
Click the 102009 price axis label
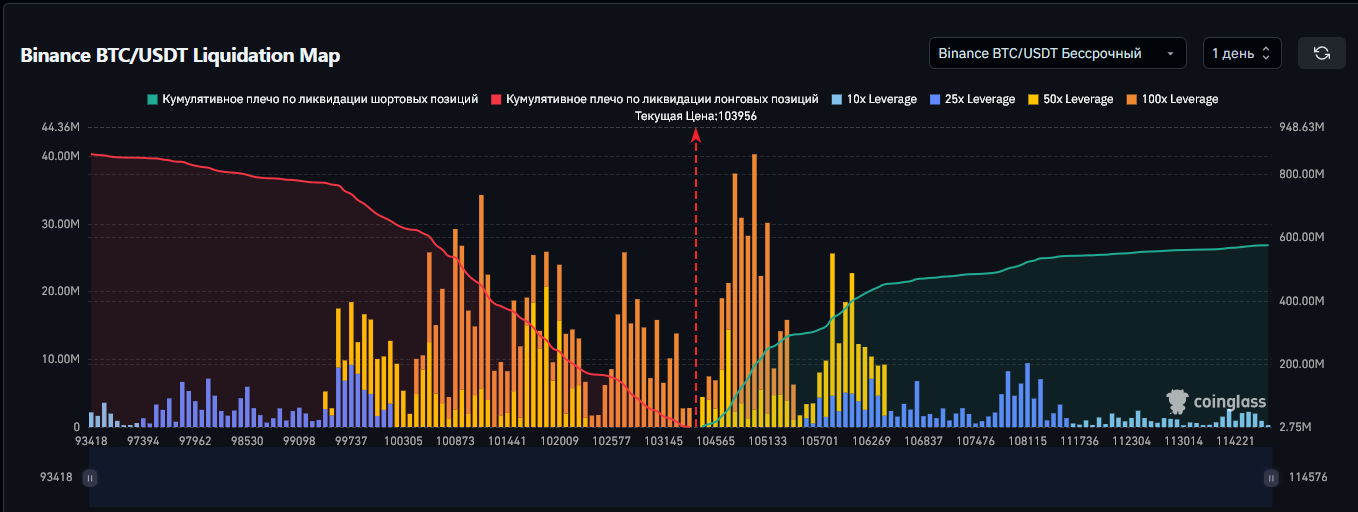tap(560, 441)
